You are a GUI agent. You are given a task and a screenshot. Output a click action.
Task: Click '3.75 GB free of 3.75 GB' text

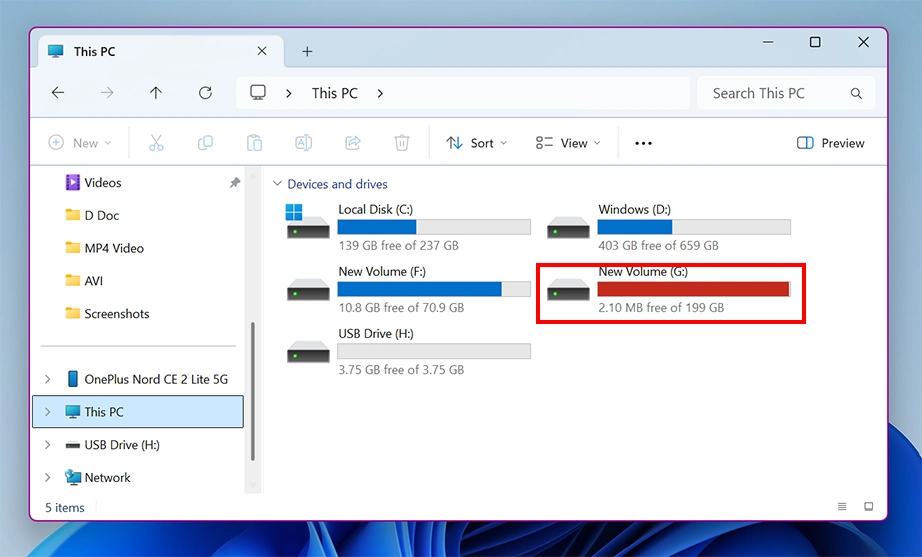401,370
